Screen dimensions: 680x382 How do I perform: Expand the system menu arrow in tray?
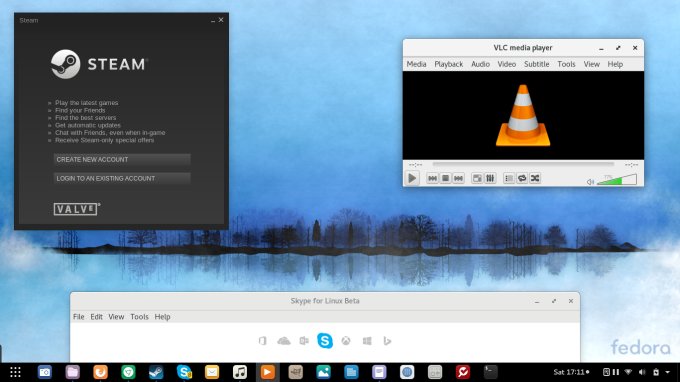pyautogui.click(x=667, y=372)
